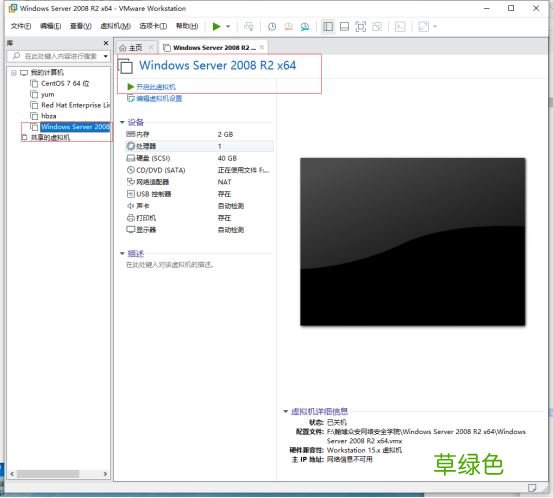Toggle the library sidebar view icon
This screenshot has height=498, width=553.
328,26
